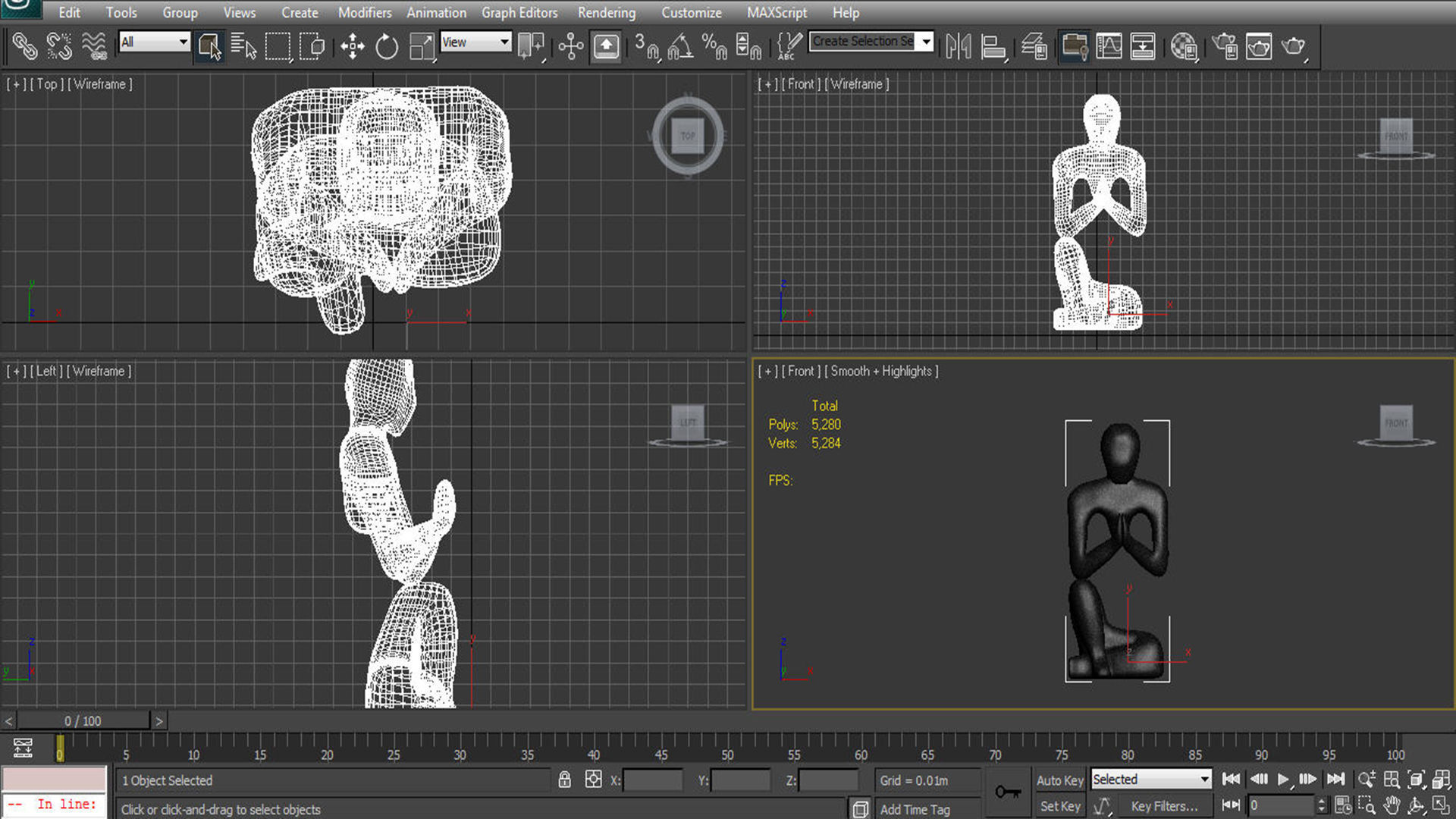Open the Edit menu
The width and height of the screenshot is (1456, 819).
pos(69,13)
